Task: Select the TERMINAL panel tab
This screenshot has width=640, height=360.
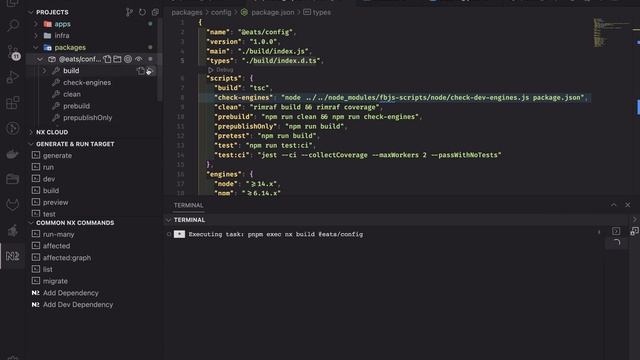Action: pyautogui.click(x=189, y=205)
